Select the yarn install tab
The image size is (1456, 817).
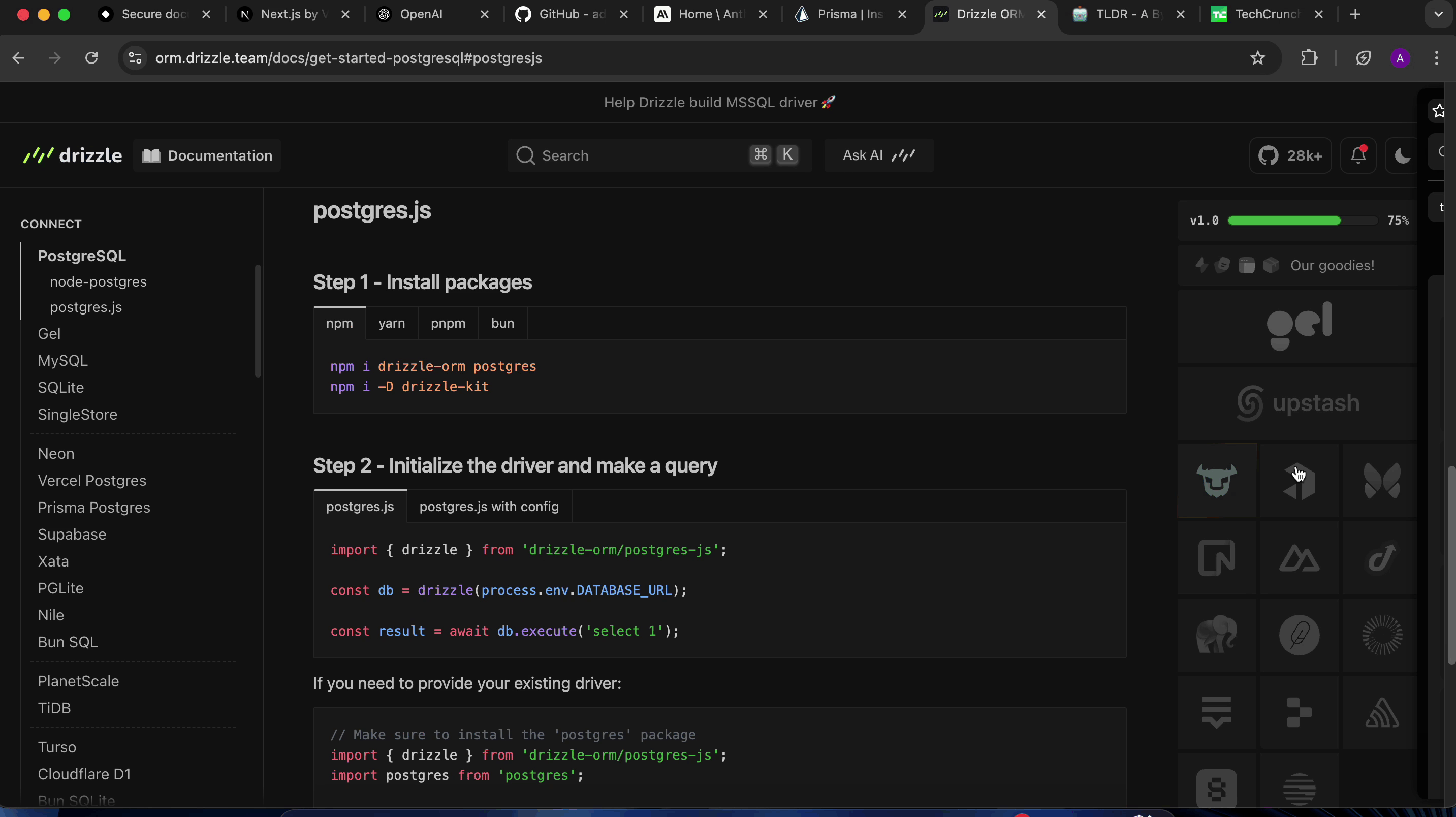[x=392, y=324]
